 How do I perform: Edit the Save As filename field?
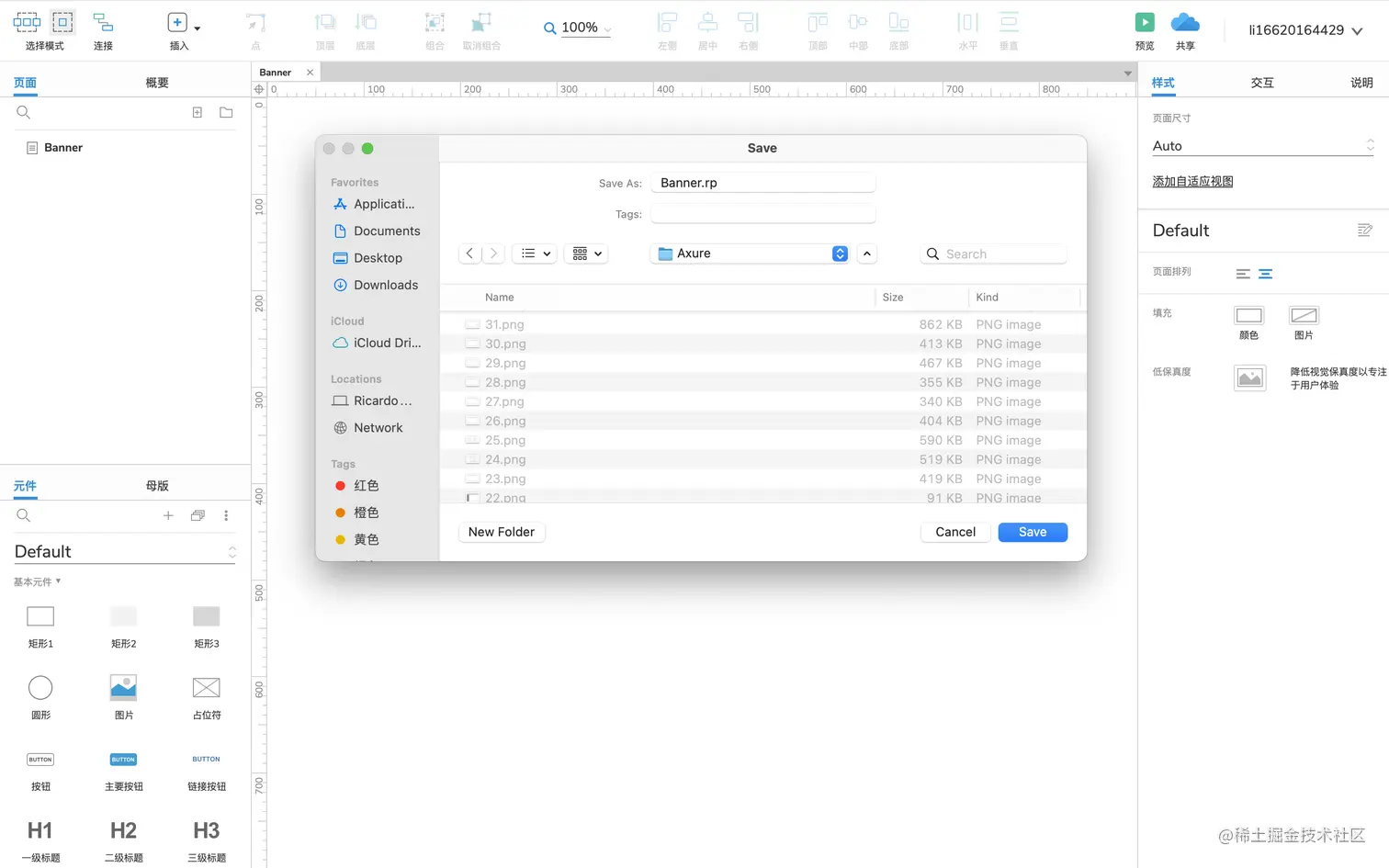(x=762, y=183)
